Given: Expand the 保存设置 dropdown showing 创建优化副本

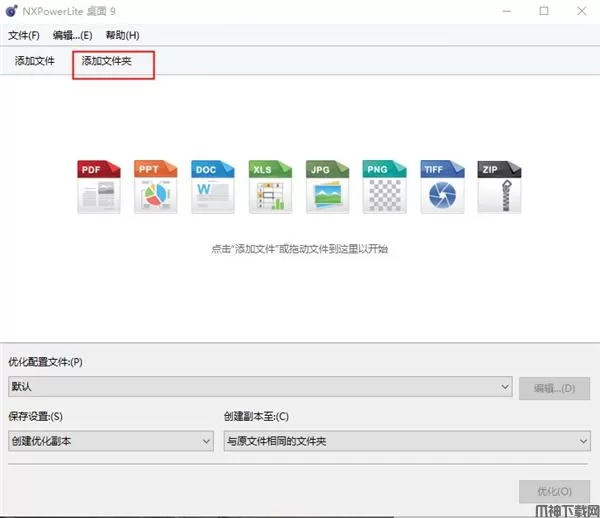Looking at the screenshot, I should click(110, 441).
